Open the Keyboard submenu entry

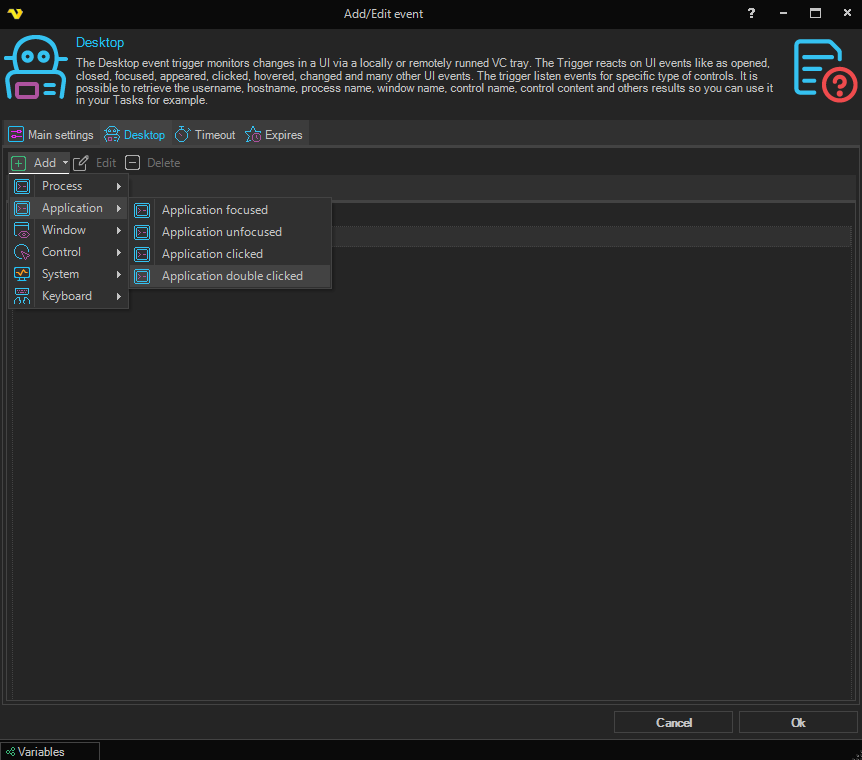pyautogui.click(x=69, y=296)
